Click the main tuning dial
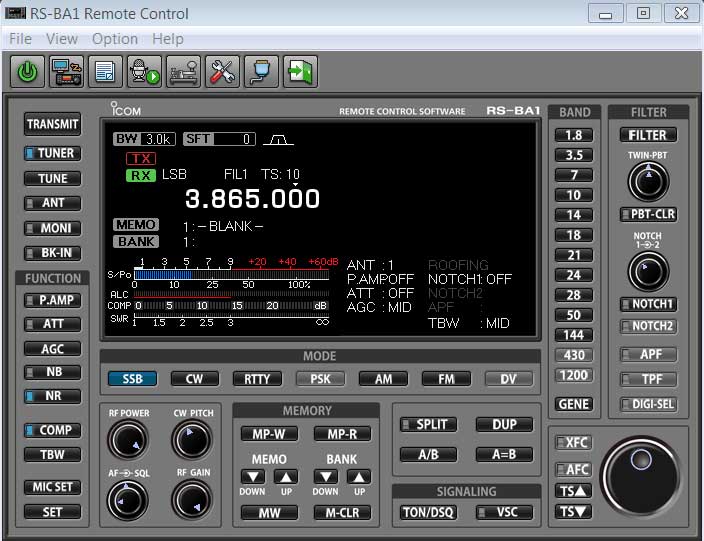This screenshot has width=704, height=541. (x=641, y=477)
